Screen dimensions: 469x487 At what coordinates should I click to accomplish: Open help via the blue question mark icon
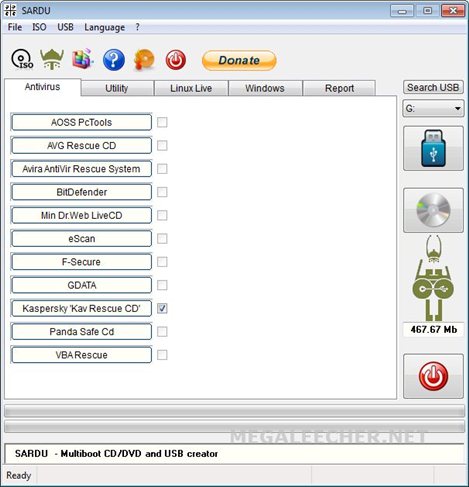coord(114,60)
